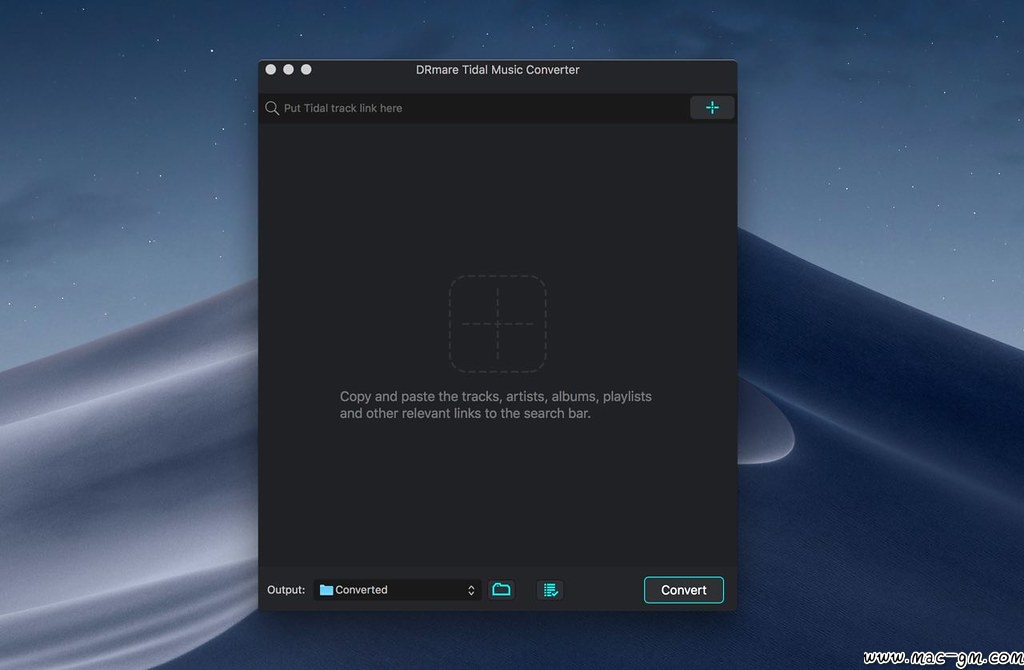Click the "DRmare Tidal Music Converter" title text
The height and width of the screenshot is (670, 1024).
click(x=498, y=70)
